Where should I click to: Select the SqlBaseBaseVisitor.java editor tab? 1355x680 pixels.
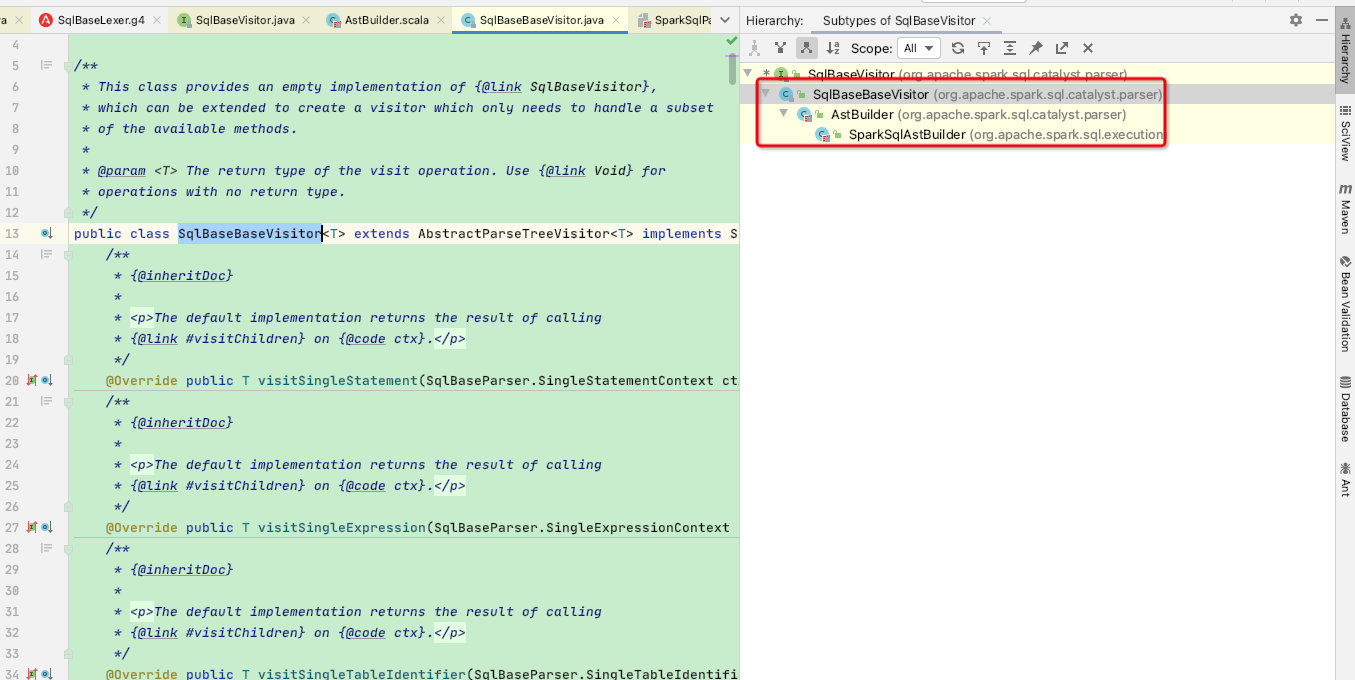coord(542,20)
